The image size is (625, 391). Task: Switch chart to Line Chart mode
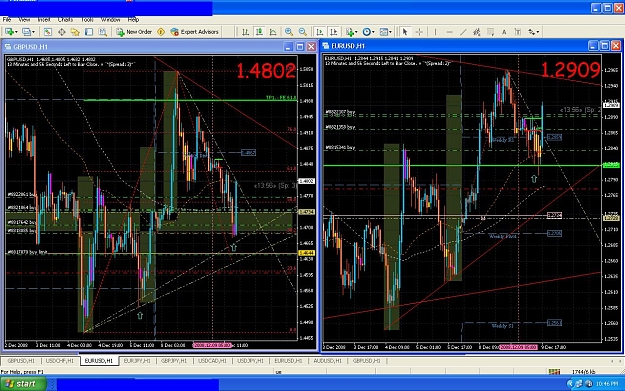click(x=273, y=32)
